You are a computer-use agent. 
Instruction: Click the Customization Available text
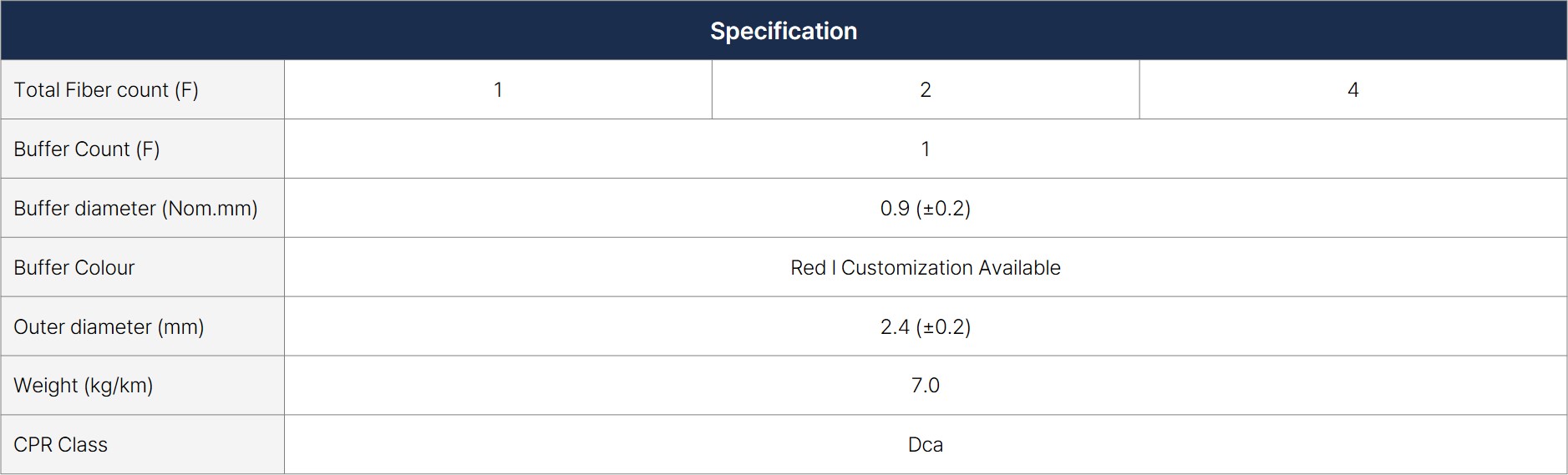click(951, 268)
